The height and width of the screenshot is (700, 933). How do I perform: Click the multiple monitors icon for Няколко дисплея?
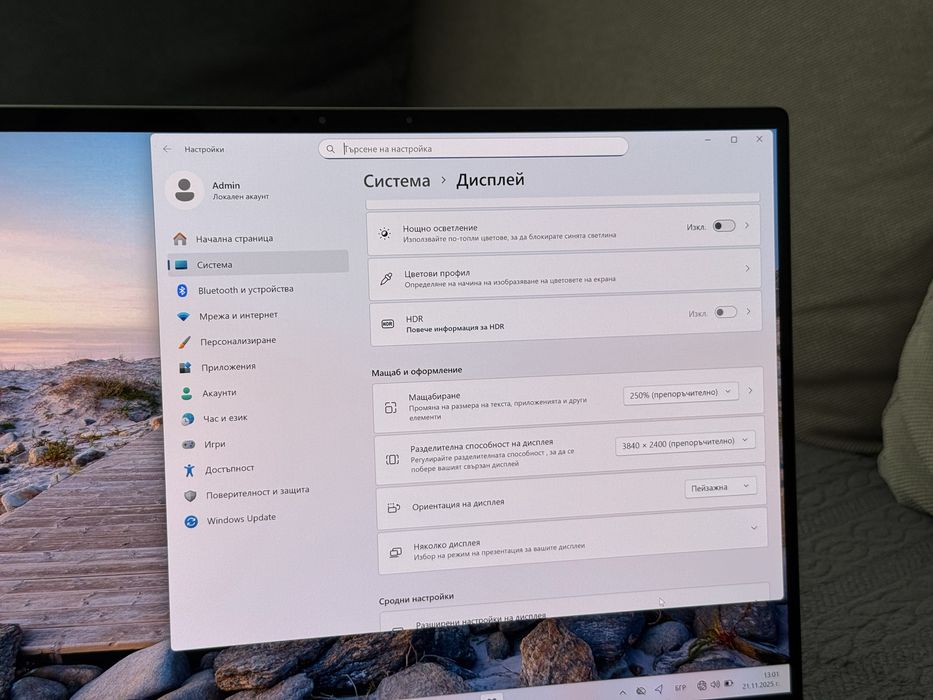coord(395,552)
